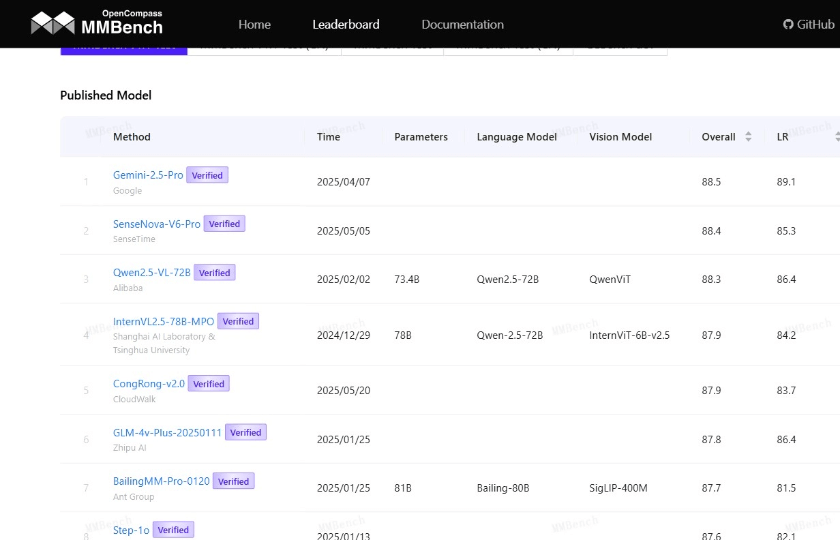Sort table by LR column arrows

point(836,137)
